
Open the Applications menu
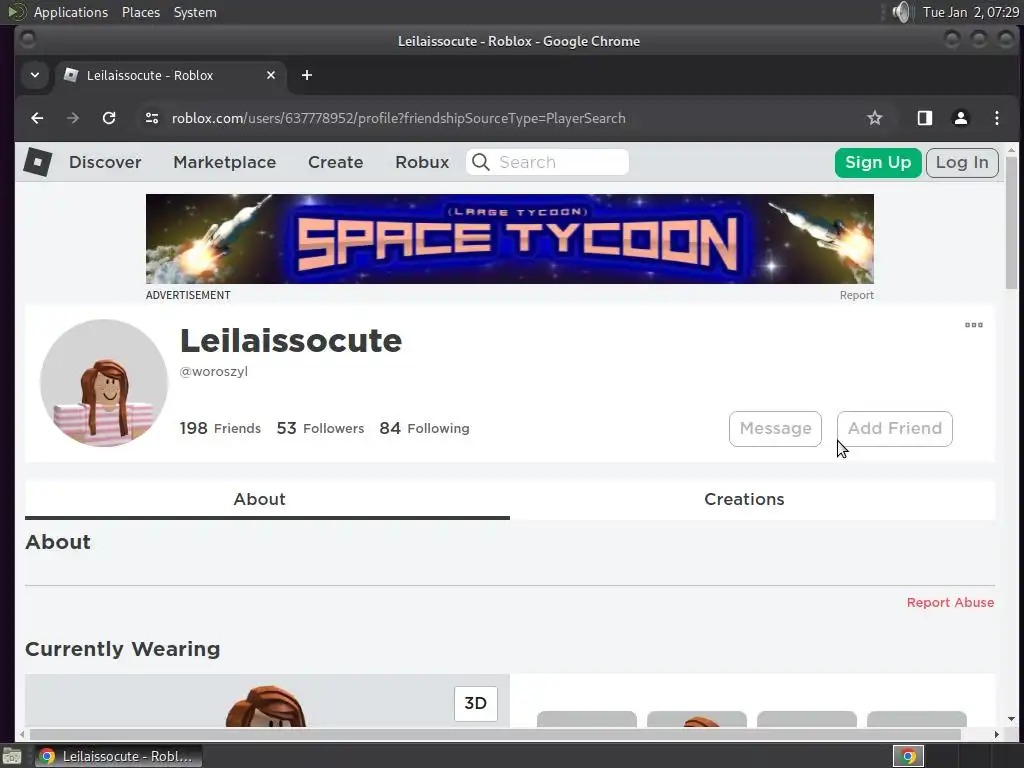(71, 12)
